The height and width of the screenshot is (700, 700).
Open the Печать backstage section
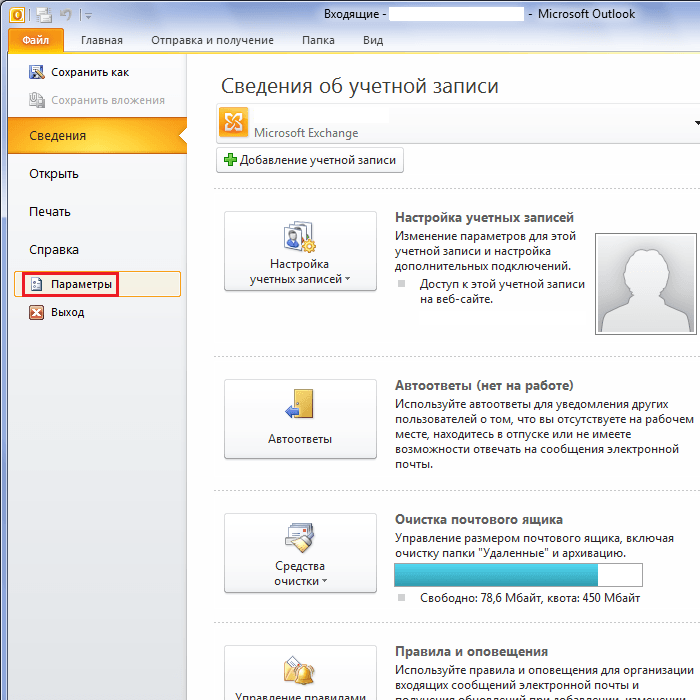50,212
